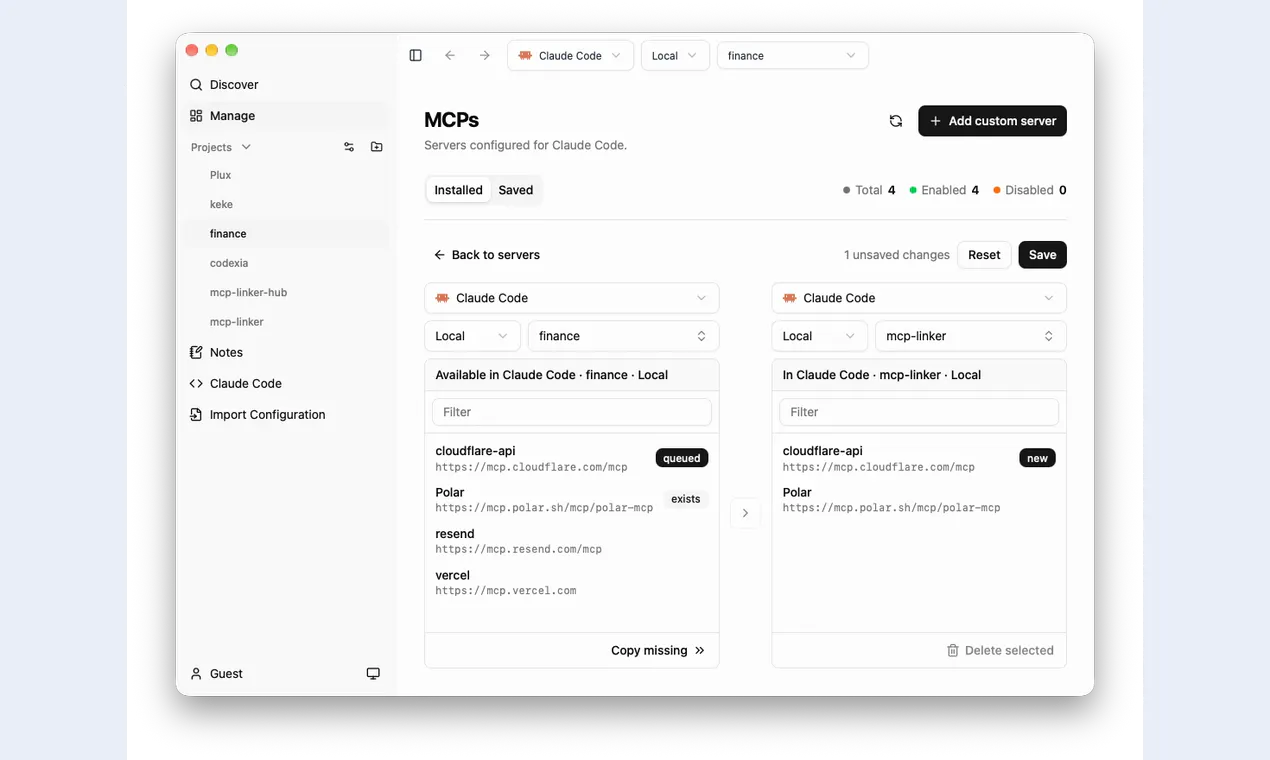Screen dimensions: 1270x760
Task: Open left panel Local scope dropdown
Action: click(472, 336)
